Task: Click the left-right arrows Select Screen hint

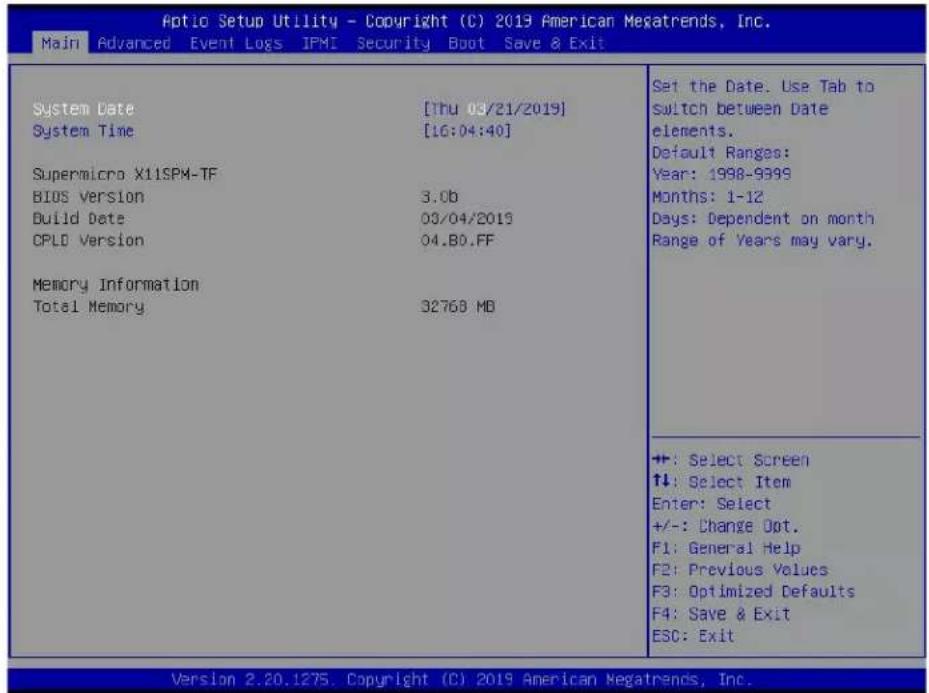Action: click(x=731, y=460)
